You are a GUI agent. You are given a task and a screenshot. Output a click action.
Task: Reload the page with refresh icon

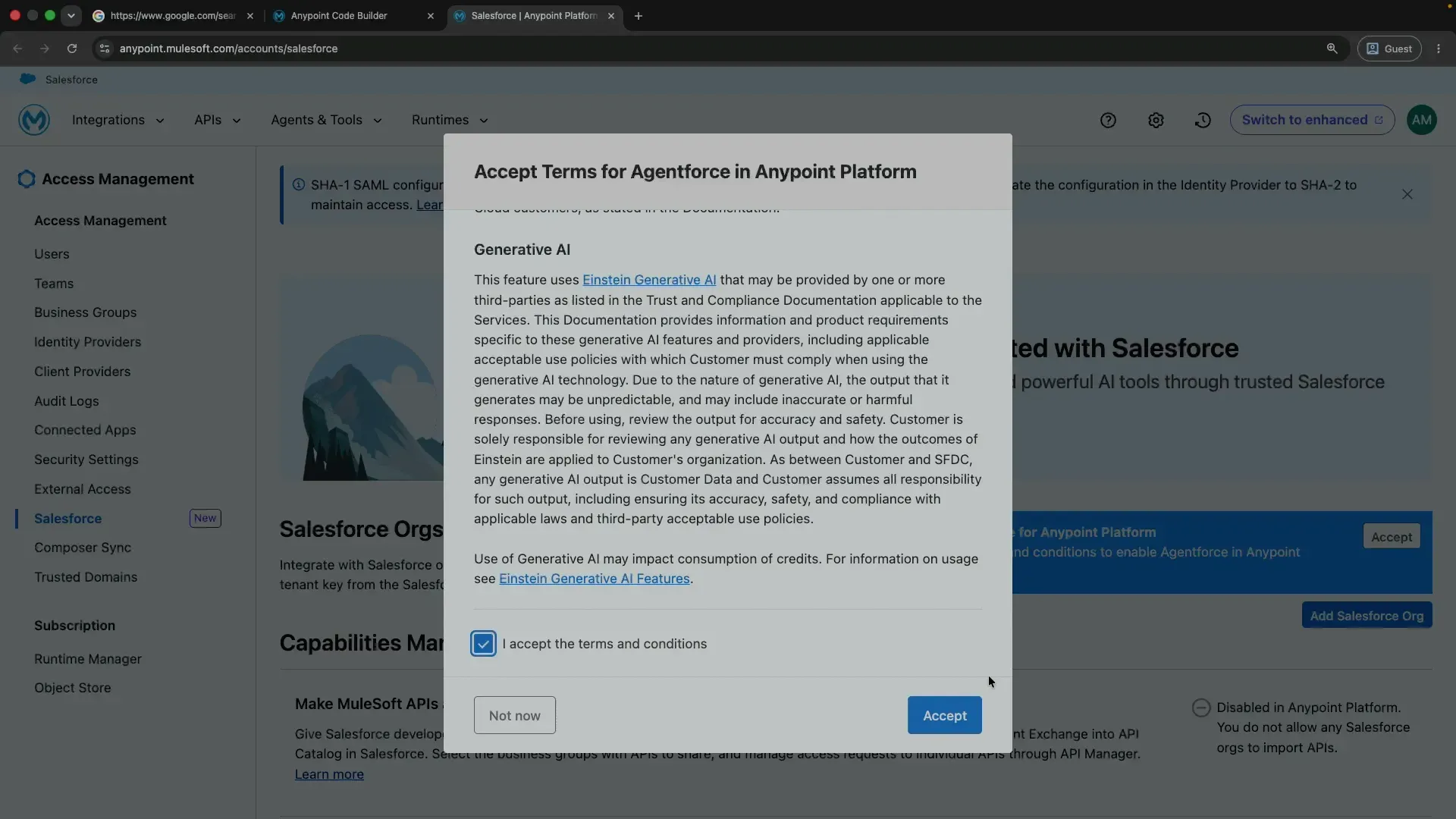72,49
